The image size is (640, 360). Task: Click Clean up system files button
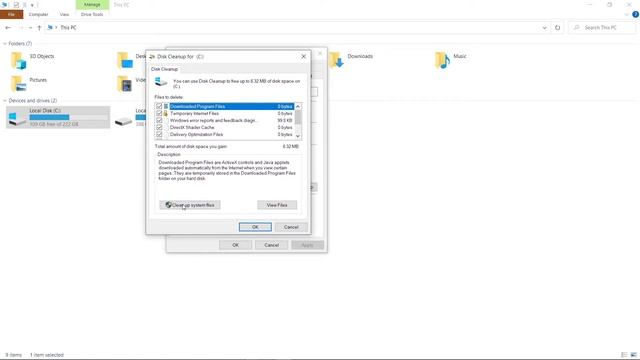190,205
